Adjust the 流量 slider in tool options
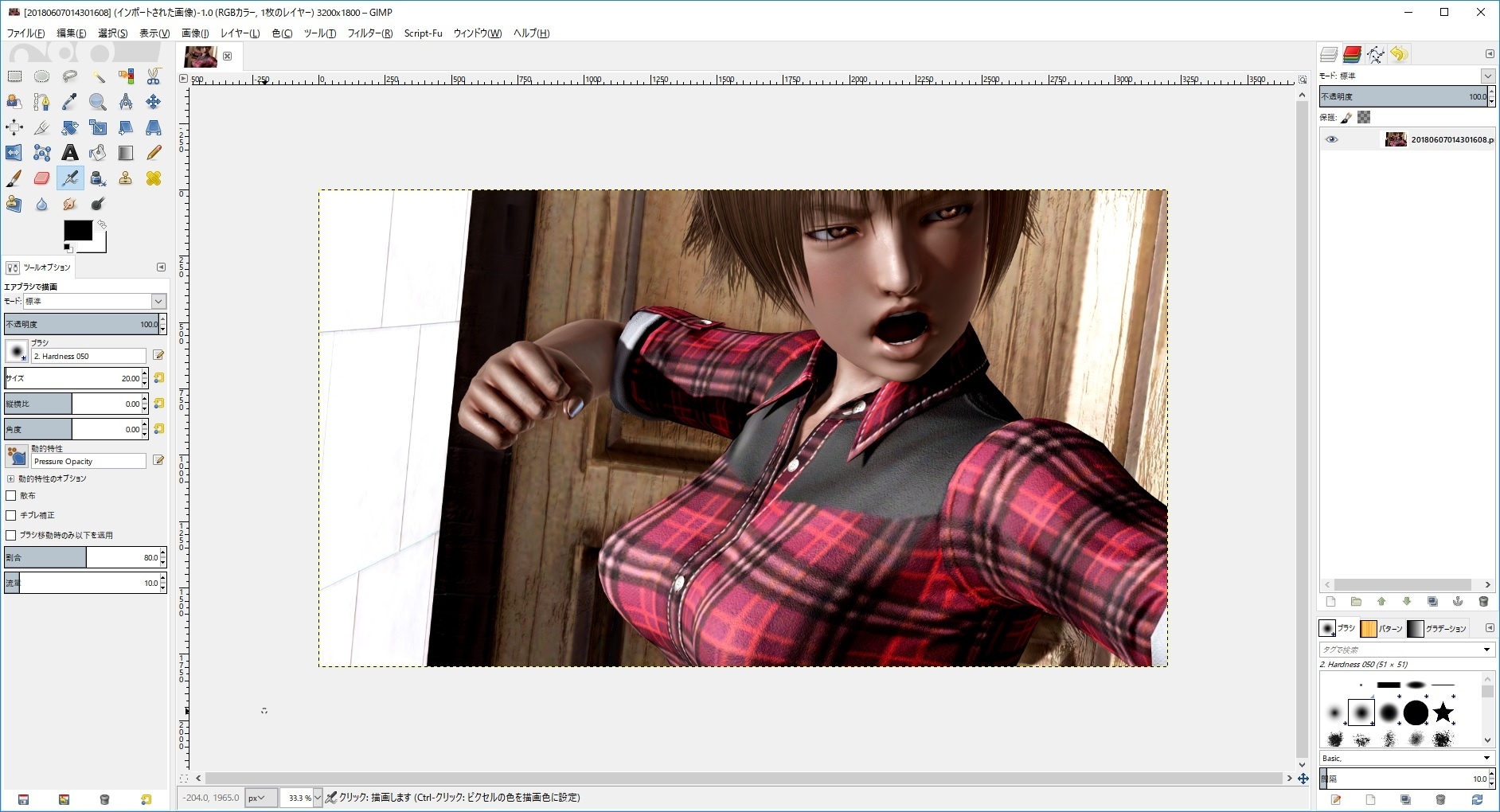The width and height of the screenshot is (1500, 812). [85, 583]
